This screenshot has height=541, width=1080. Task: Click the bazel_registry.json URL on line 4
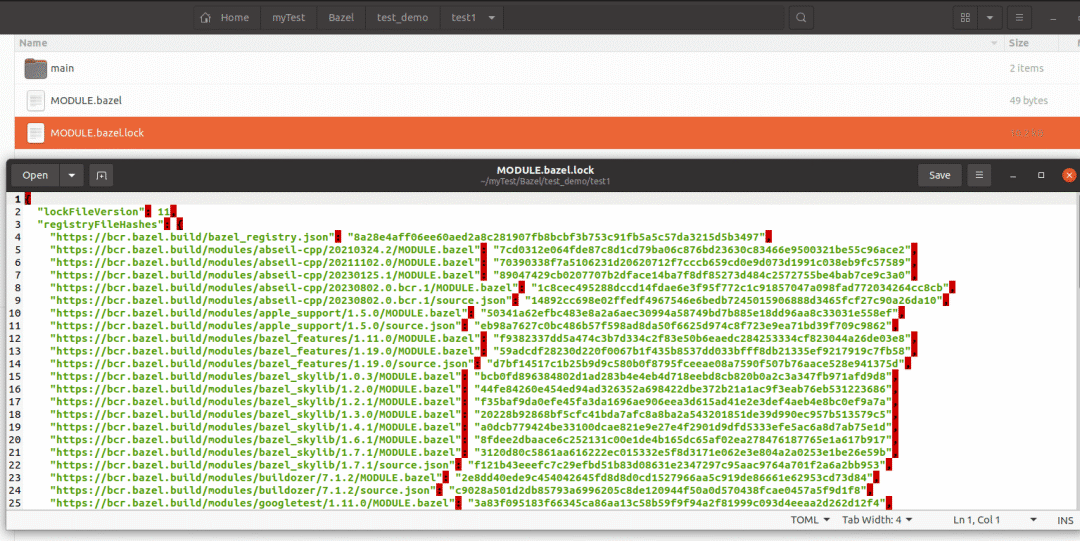coord(191,237)
